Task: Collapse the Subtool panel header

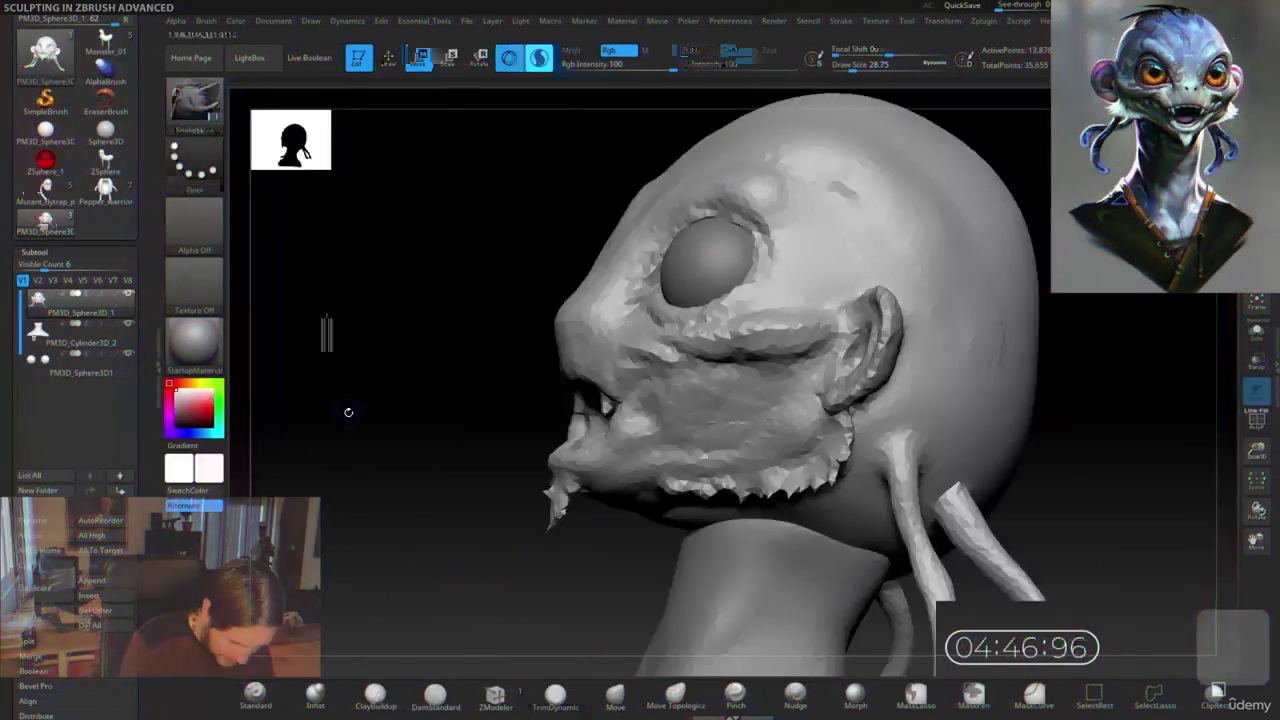Action: click(x=35, y=252)
